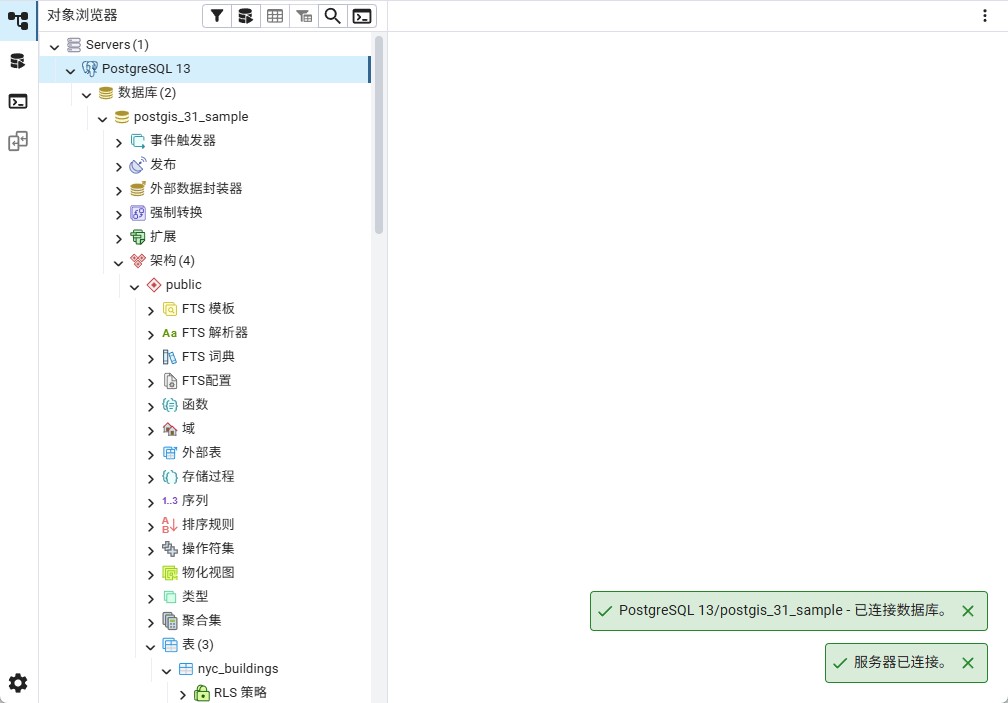Select the 表 (3) tree row
The image size is (1008, 703).
point(204,645)
